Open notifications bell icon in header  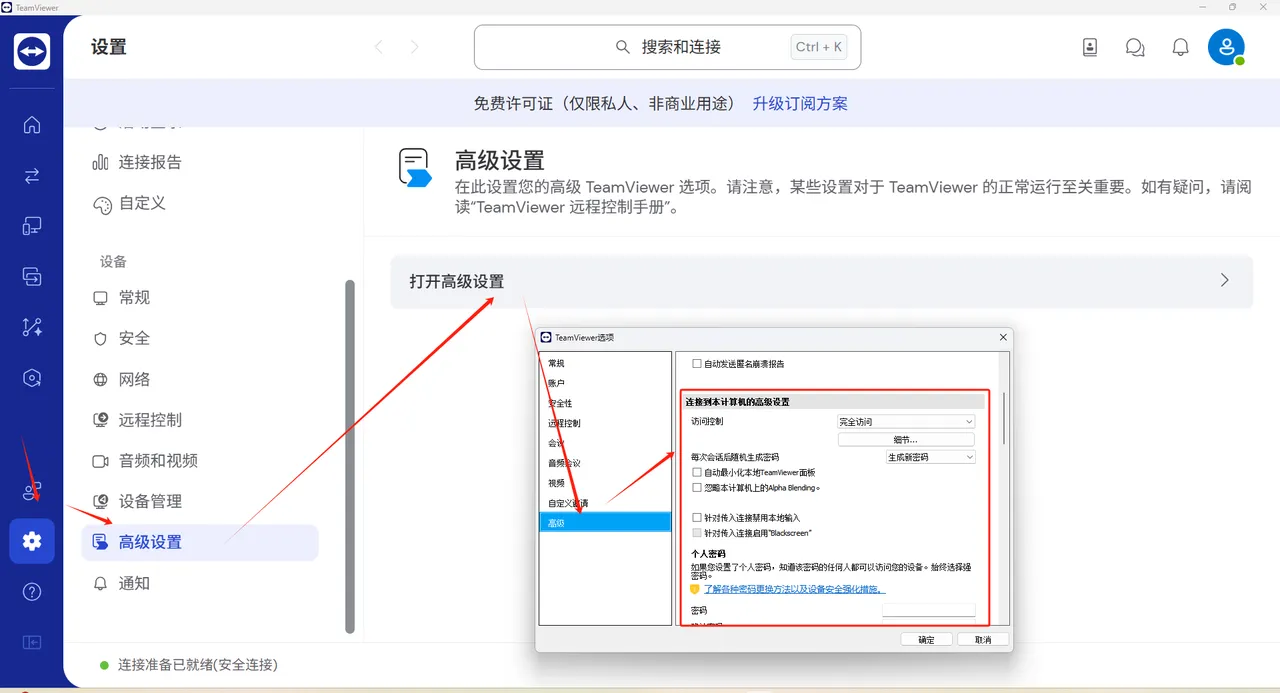coord(1181,47)
